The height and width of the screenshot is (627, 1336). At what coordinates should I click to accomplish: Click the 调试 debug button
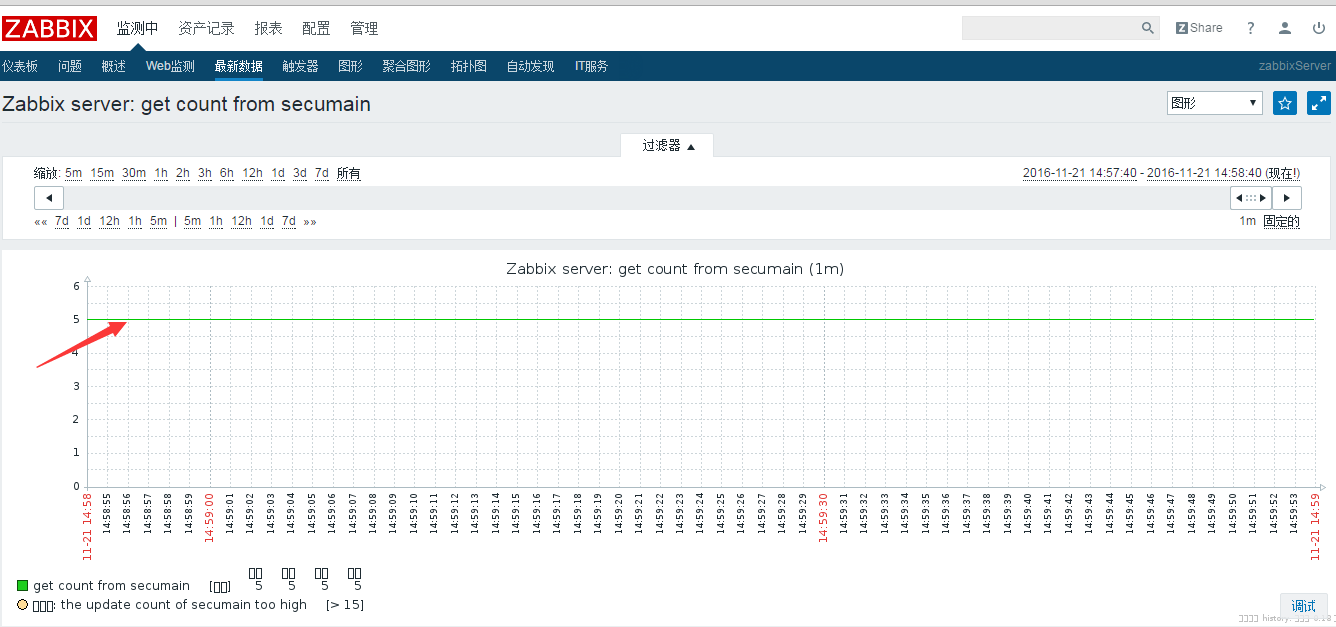point(1304,606)
